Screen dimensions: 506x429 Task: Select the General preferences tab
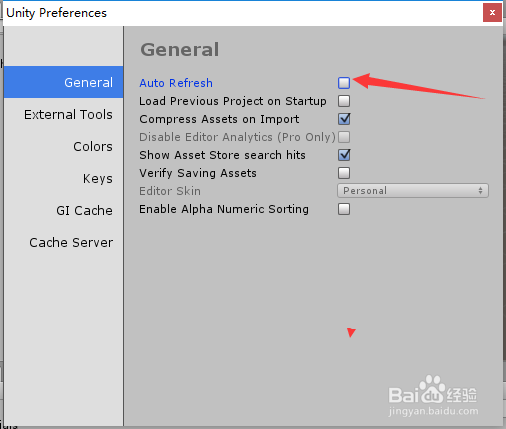coord(63,82)
